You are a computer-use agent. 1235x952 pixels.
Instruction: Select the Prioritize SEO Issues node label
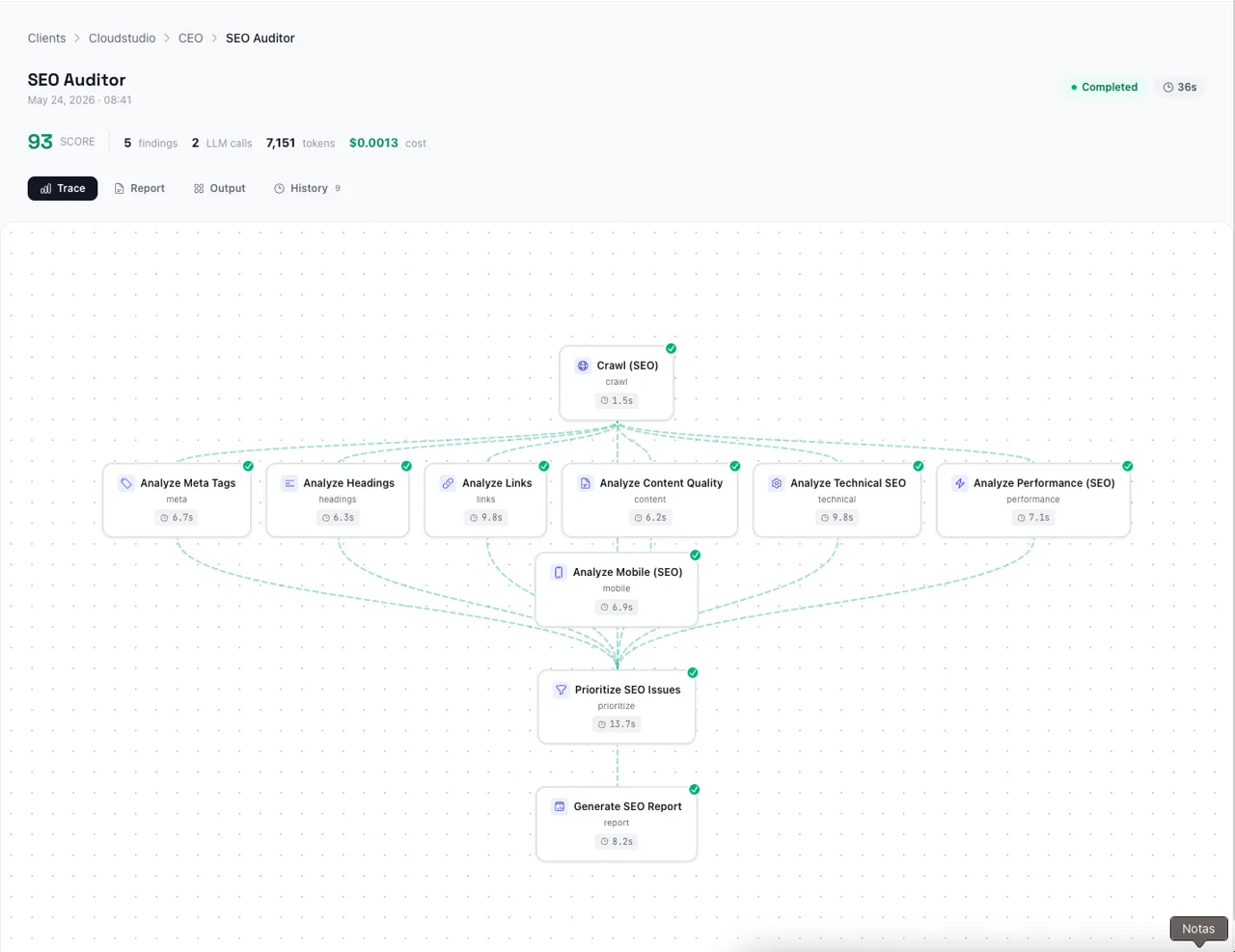pos(628,690)
